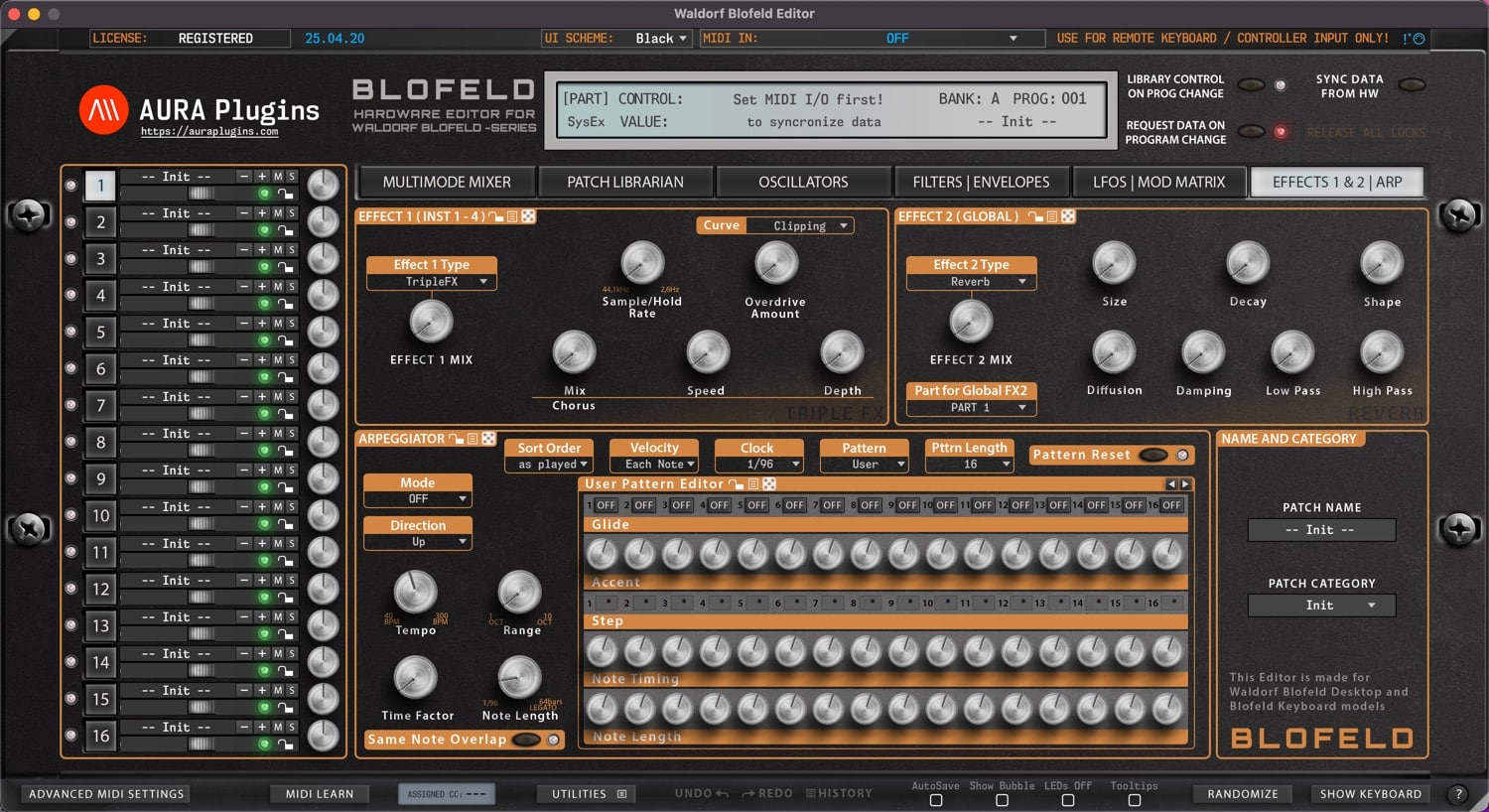Viewport: 1489px width, 812px height.
Task: Randomize User Pattern Editor with dice icon
Action: [x=769, y=484]
